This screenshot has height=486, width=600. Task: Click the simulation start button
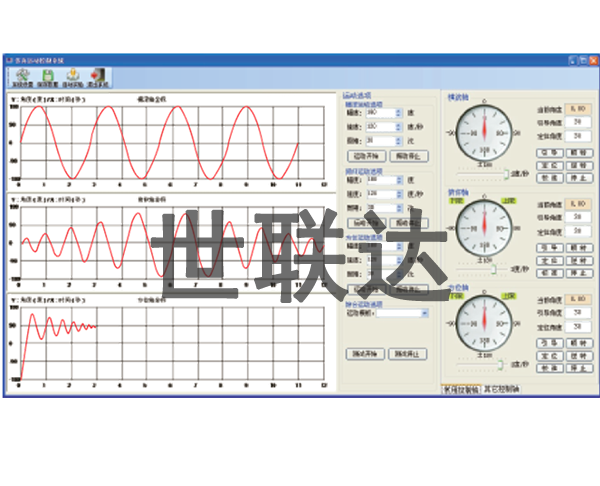pos(365,354)
